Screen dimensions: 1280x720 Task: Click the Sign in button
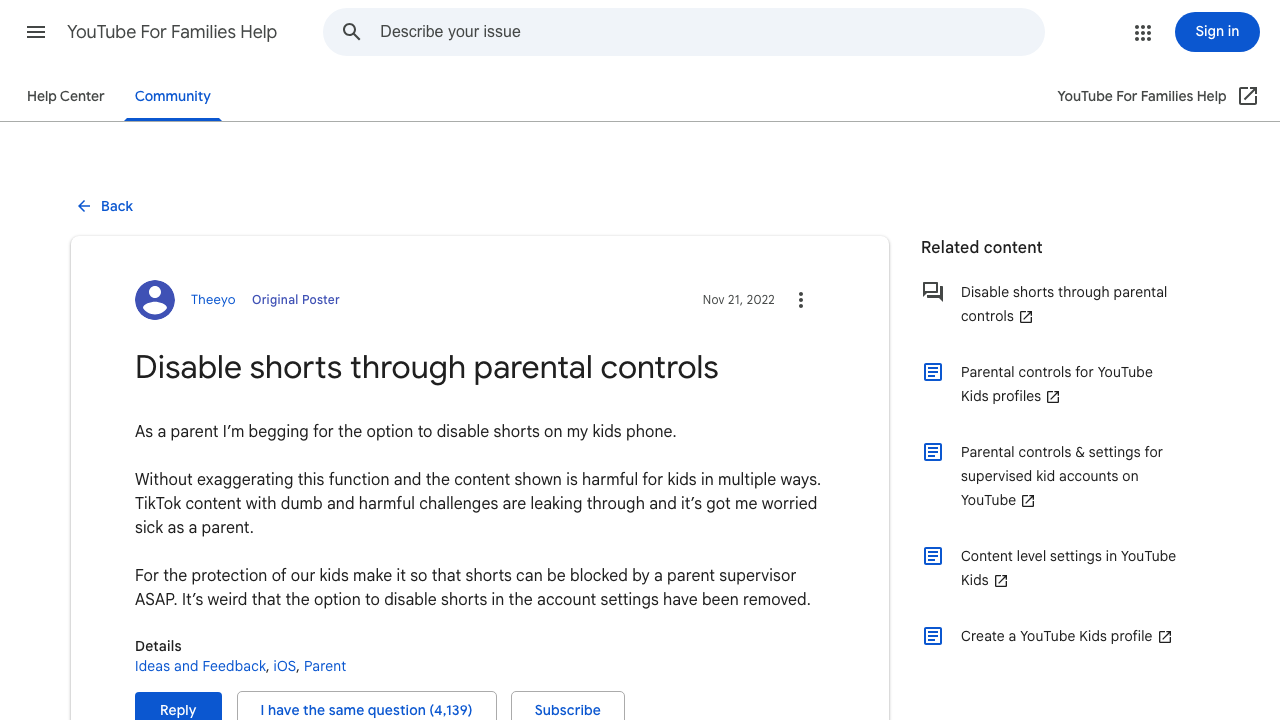click(1217, 32)
